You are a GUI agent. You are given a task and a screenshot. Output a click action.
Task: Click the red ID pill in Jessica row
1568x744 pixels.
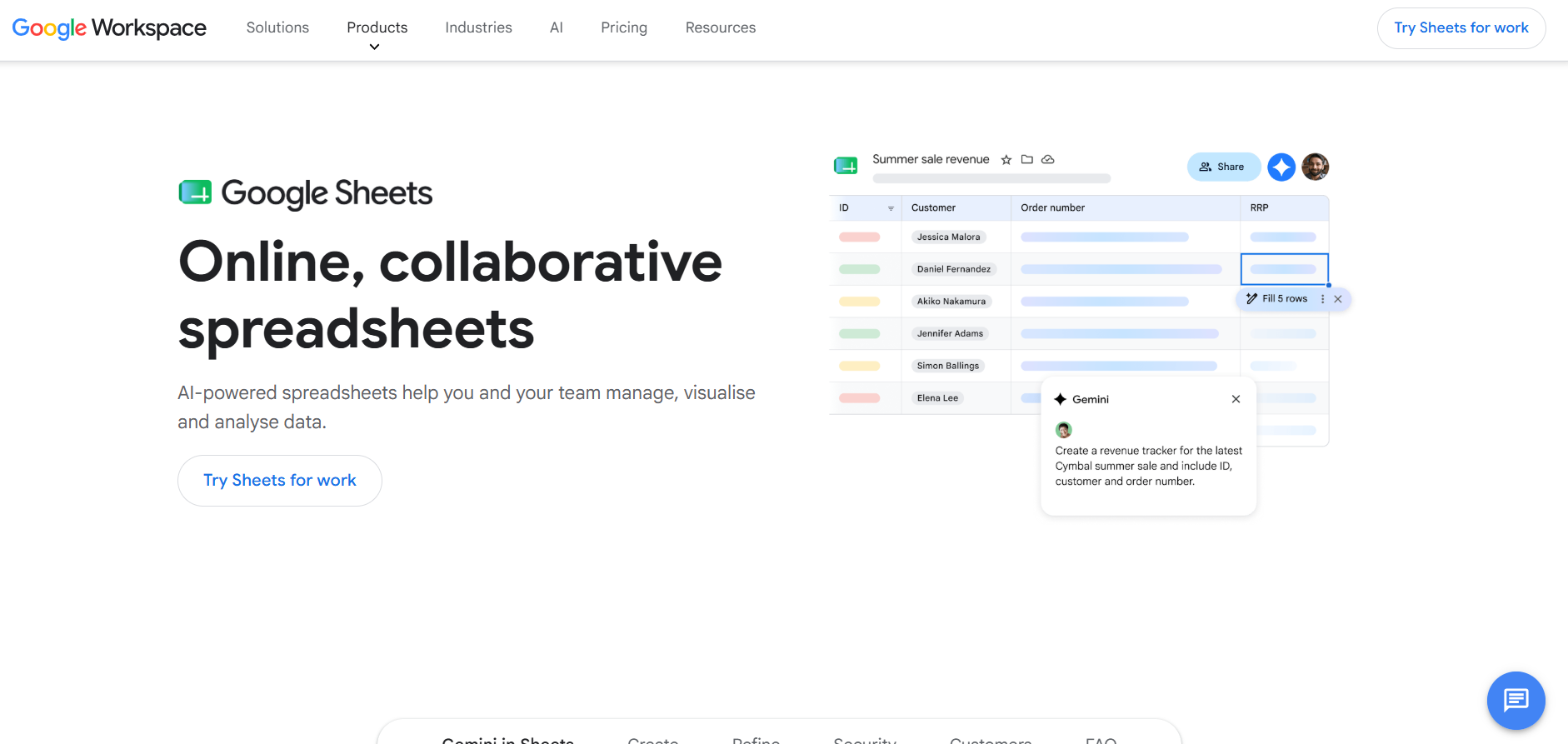pos(860,237)
